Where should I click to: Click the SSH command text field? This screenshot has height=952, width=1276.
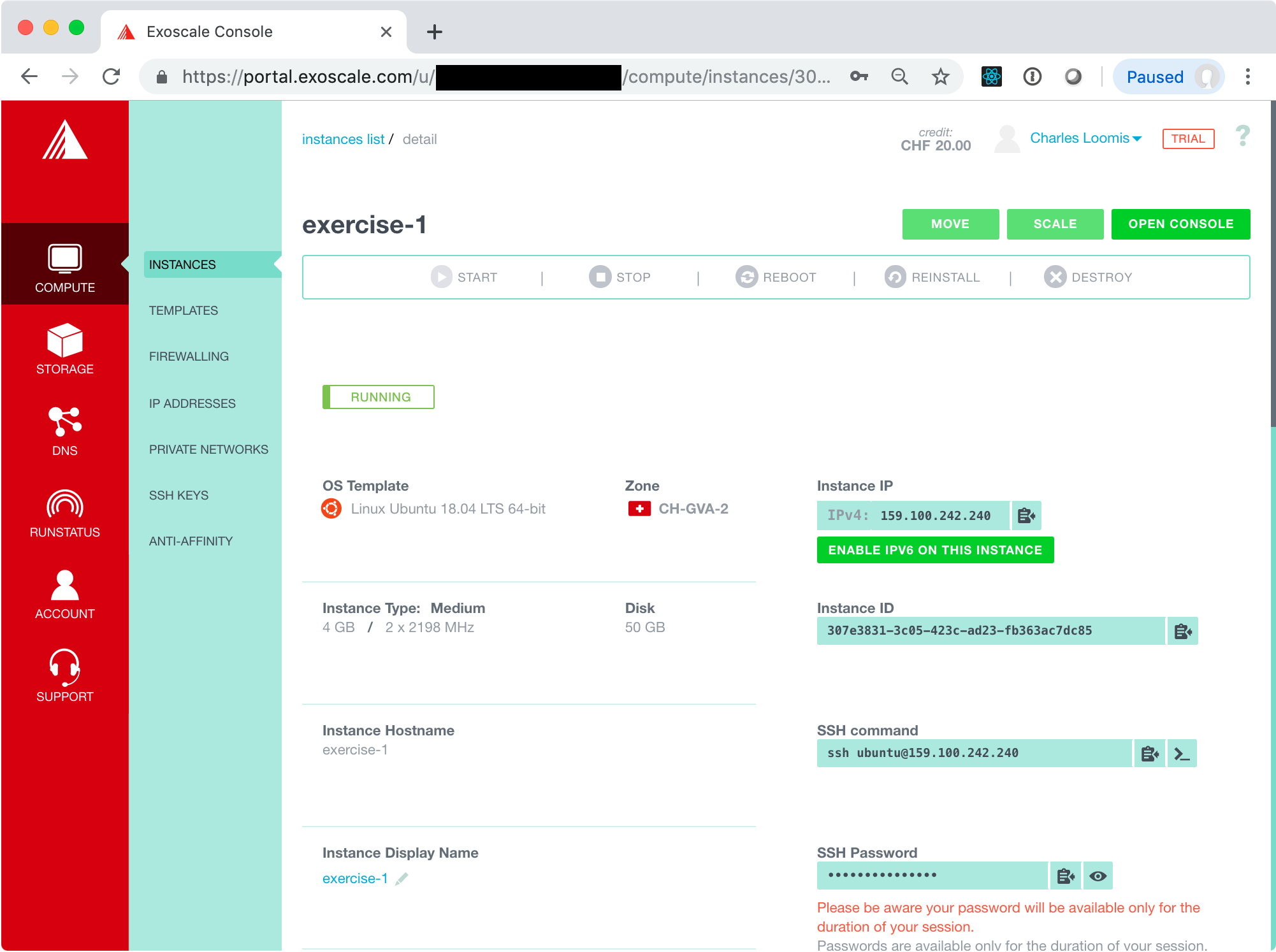[974, 754]
